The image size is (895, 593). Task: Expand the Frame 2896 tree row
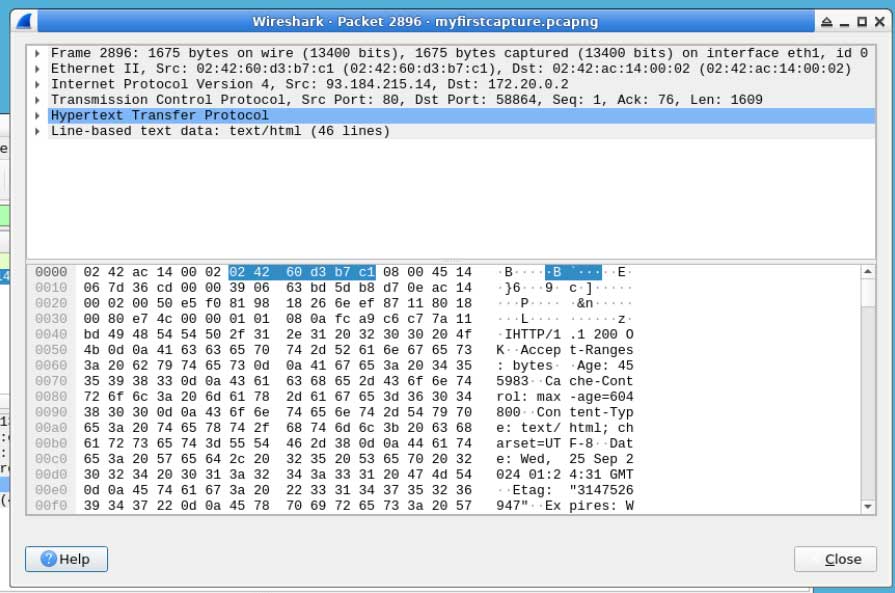37,54
